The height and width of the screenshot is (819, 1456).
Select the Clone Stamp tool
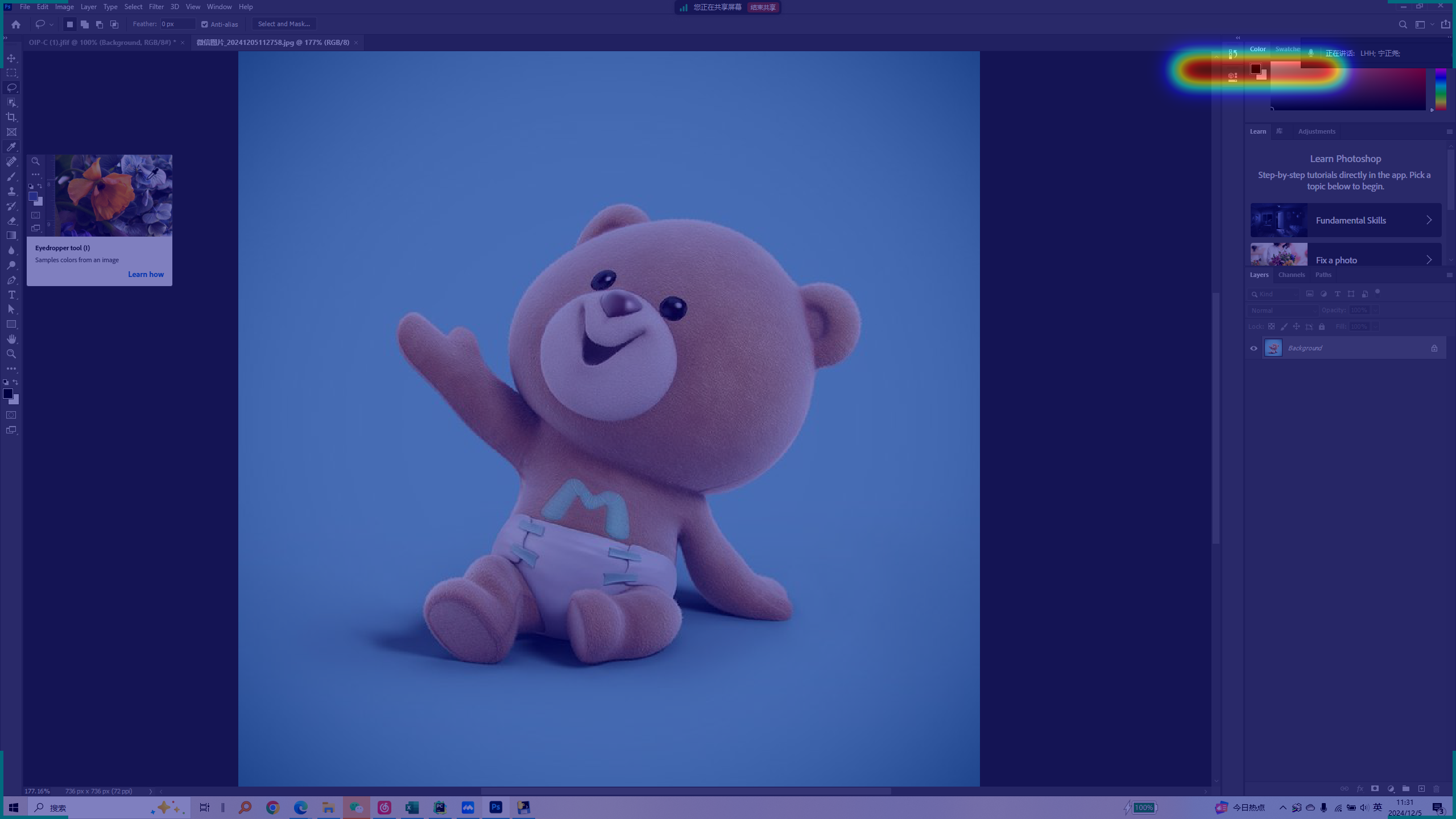pyautogui.click(x=11, y=191)
